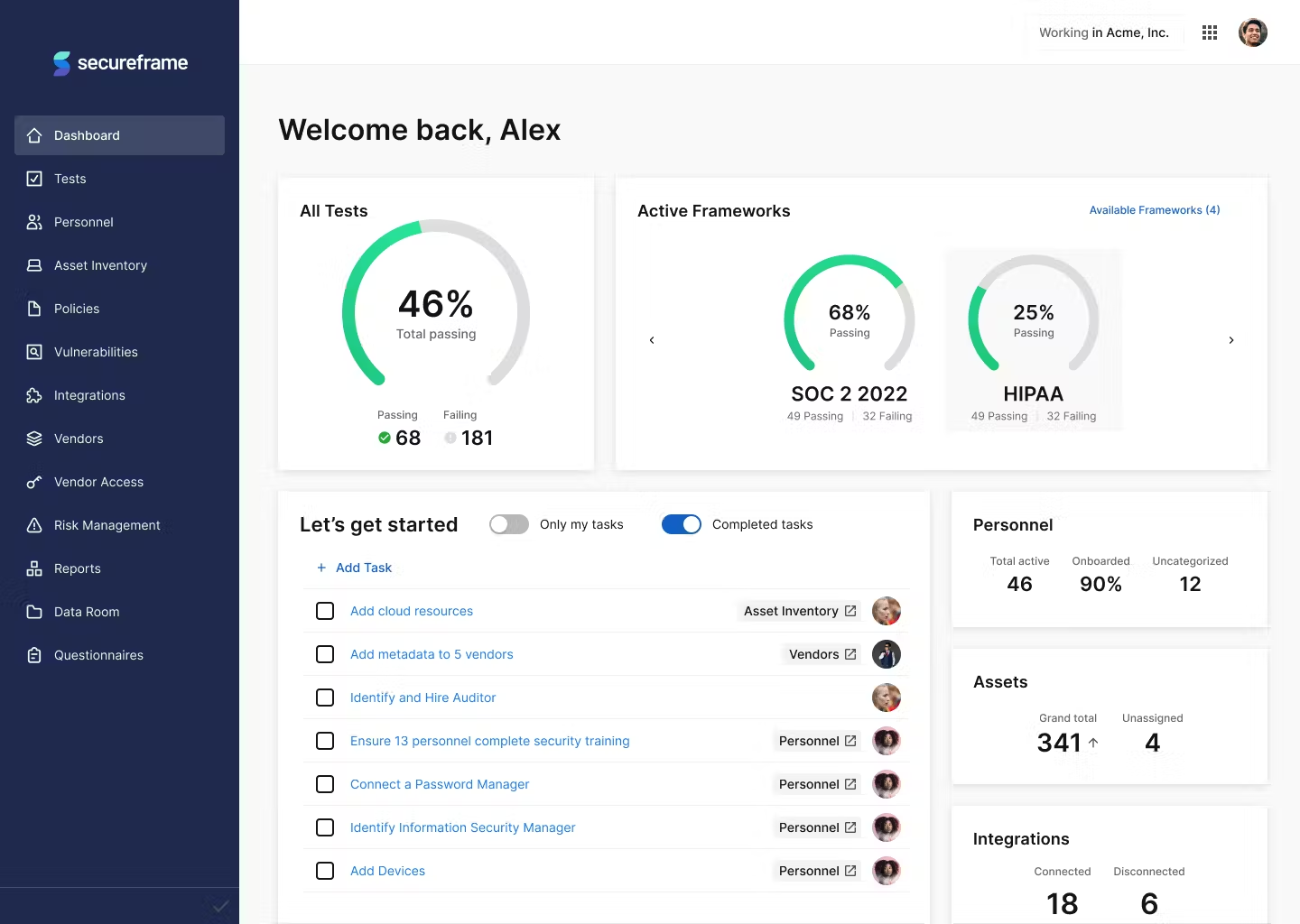Image resolution: width=1300 pixels, height=924 pixels.
Task: Select the Tests checkmark icon in sidebar
Action: [x=33, y=179]
